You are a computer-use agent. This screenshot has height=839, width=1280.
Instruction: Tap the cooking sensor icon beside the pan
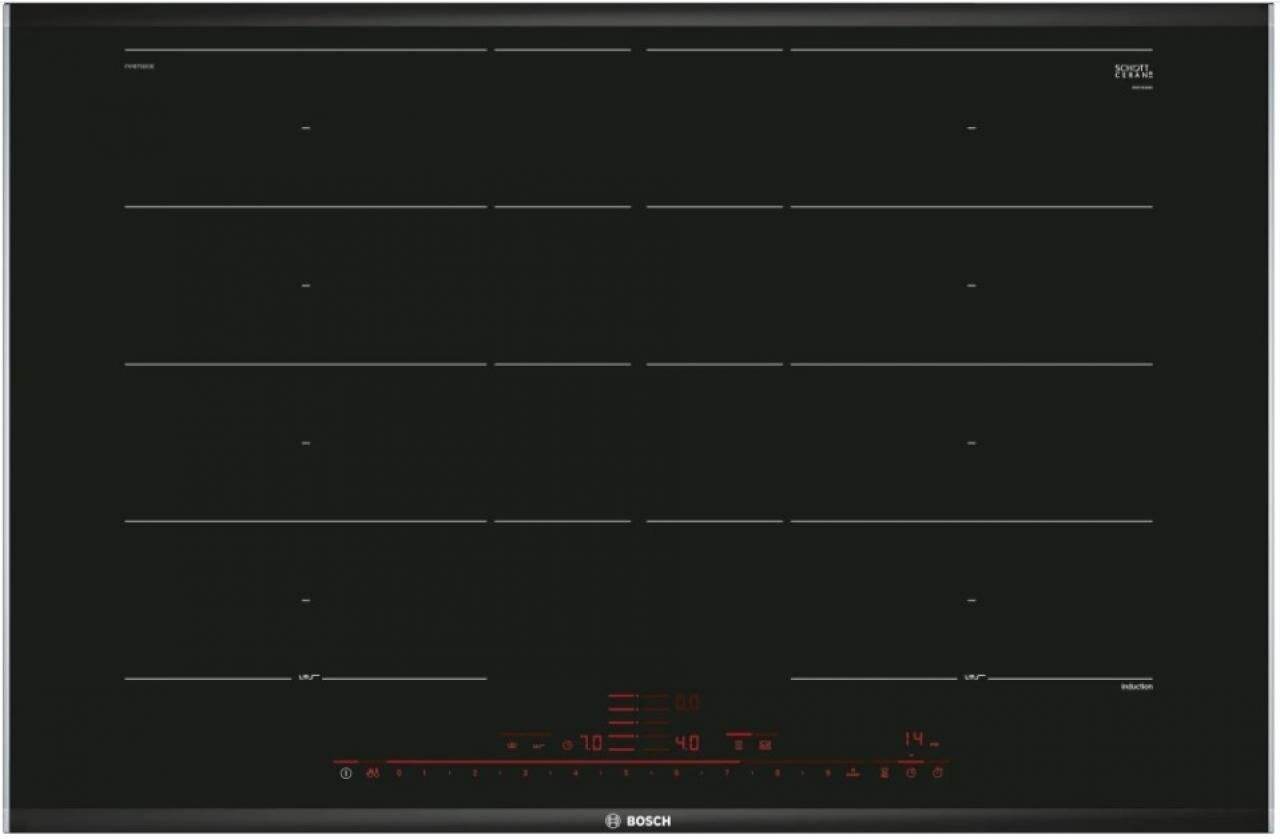coord(511,745)
